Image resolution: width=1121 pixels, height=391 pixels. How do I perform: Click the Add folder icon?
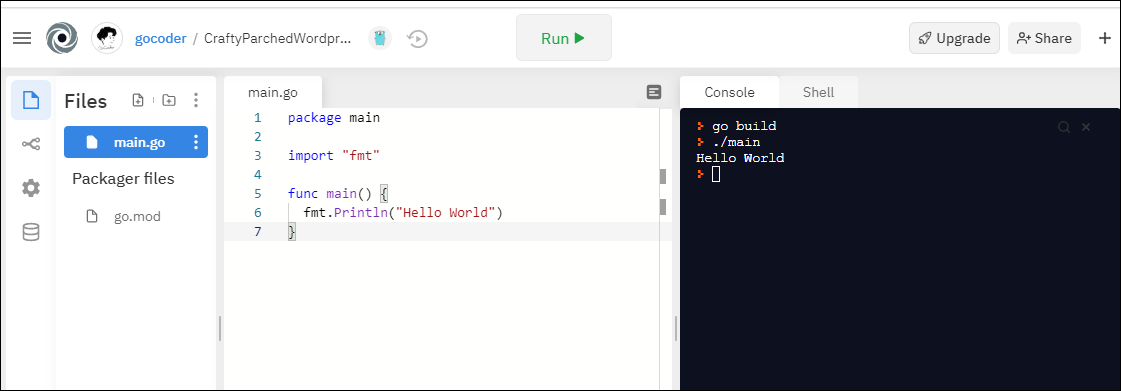point(169,100)
